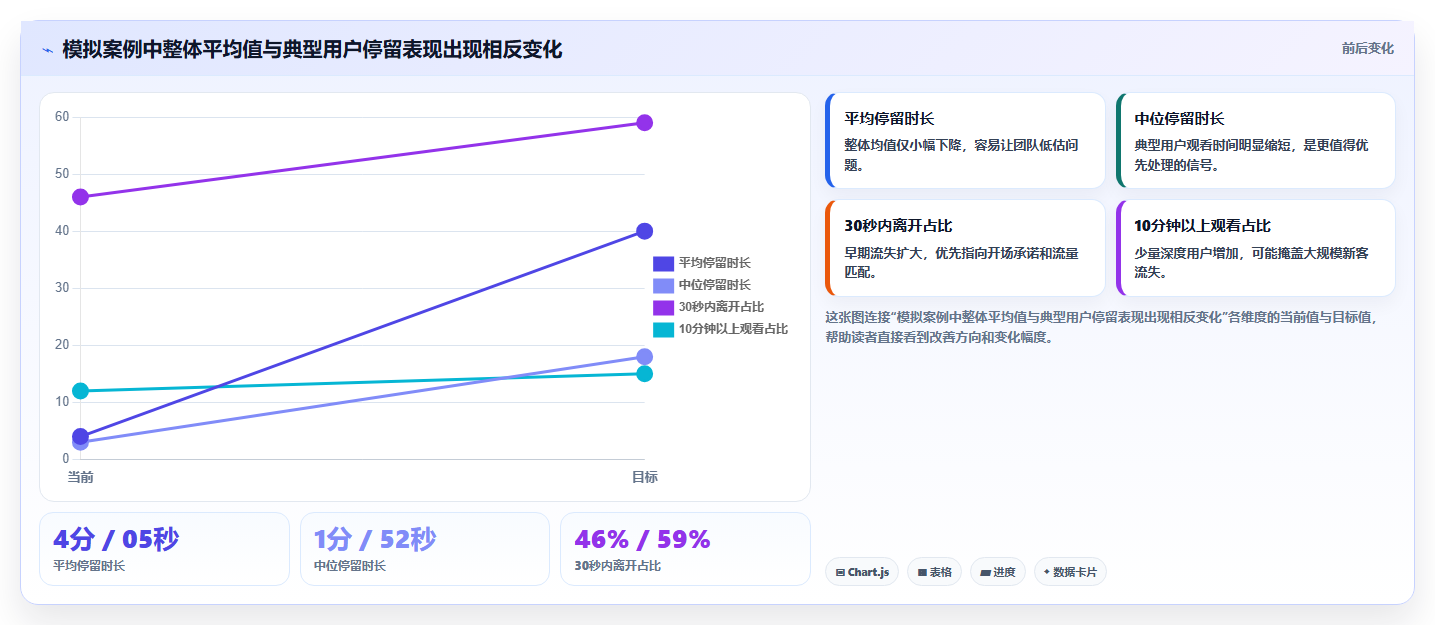Select the Chart.js tag
This screenshot has height=625, width=1435.
tap(862, 572)
